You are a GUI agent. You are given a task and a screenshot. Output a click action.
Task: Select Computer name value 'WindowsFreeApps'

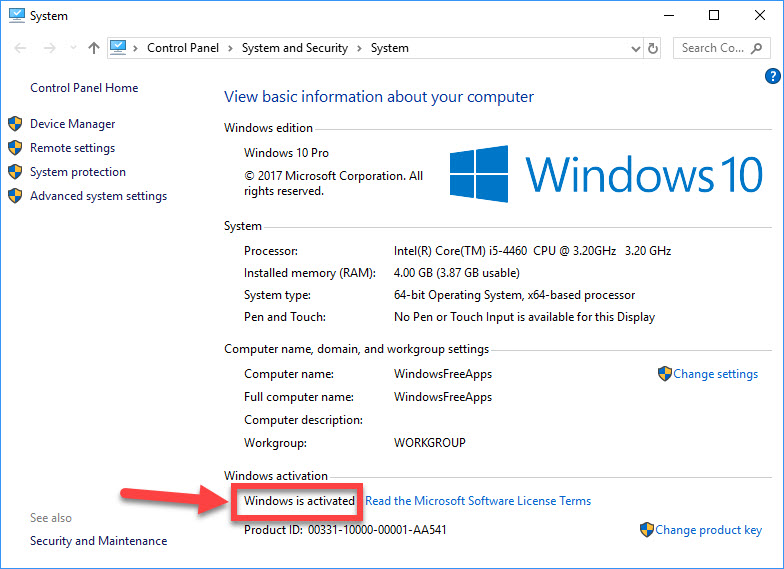click(x=443, y=374)
